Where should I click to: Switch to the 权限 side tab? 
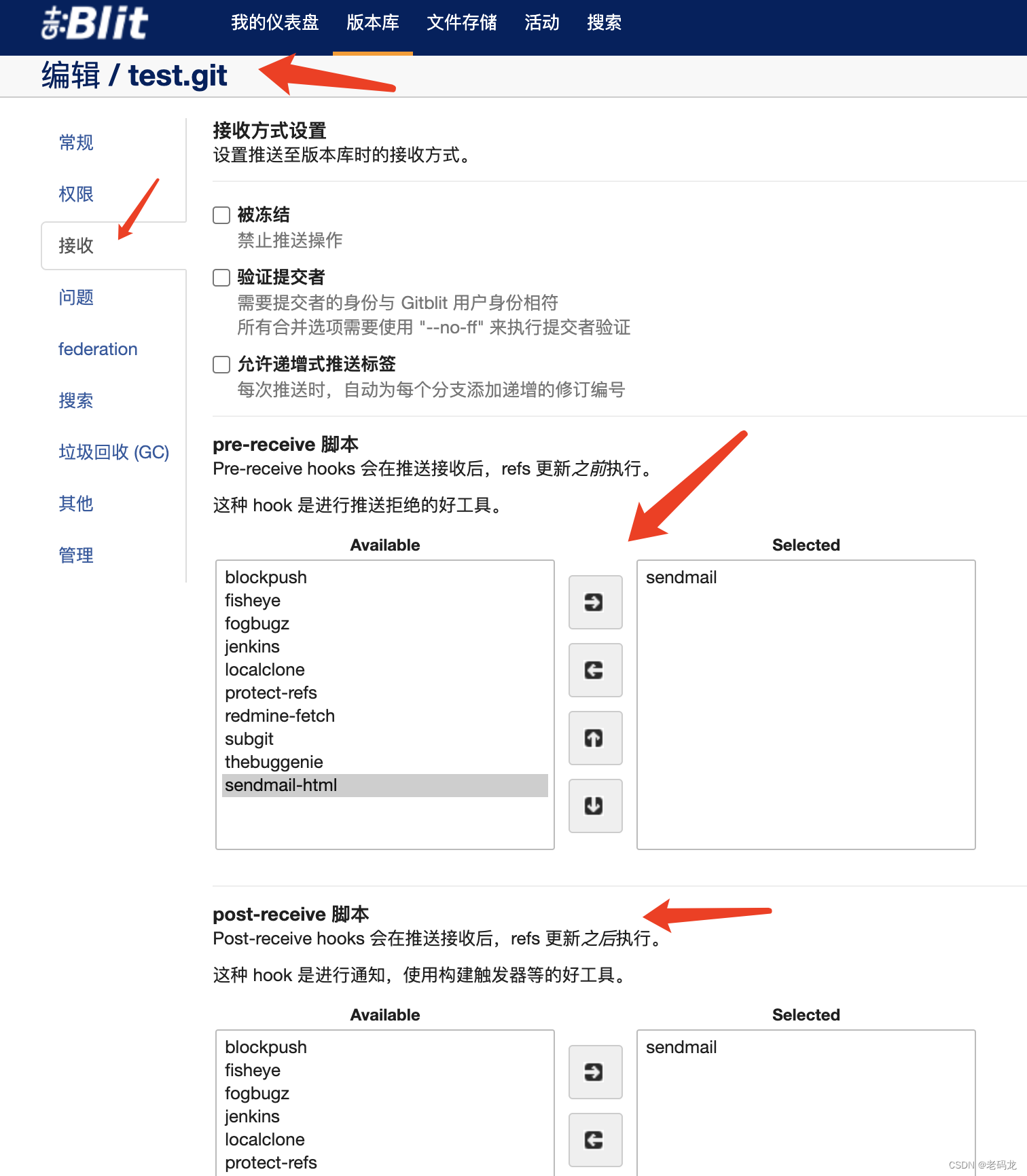[76, 194]
